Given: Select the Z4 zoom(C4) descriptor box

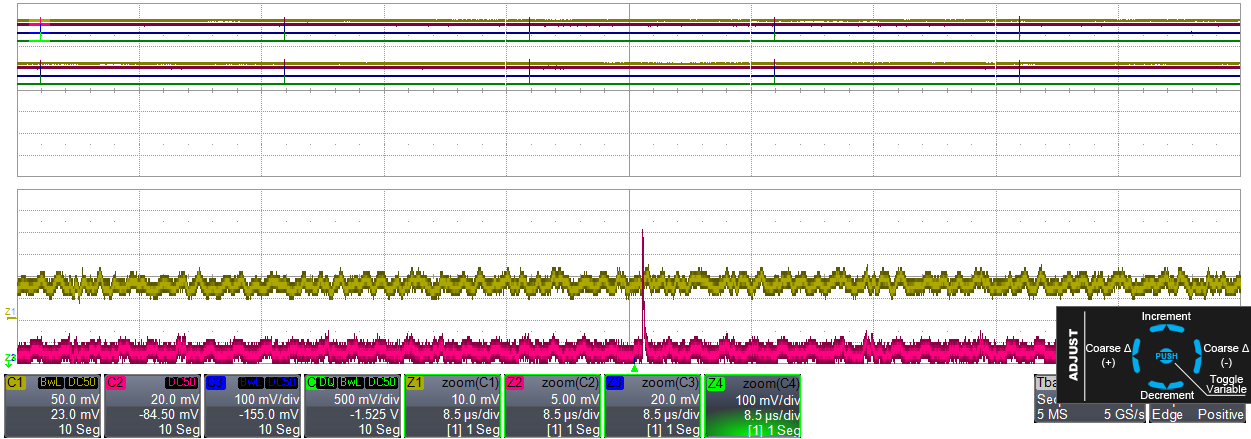Looking at the screenshot, I should pyautogui.click(x=753, y=406).
